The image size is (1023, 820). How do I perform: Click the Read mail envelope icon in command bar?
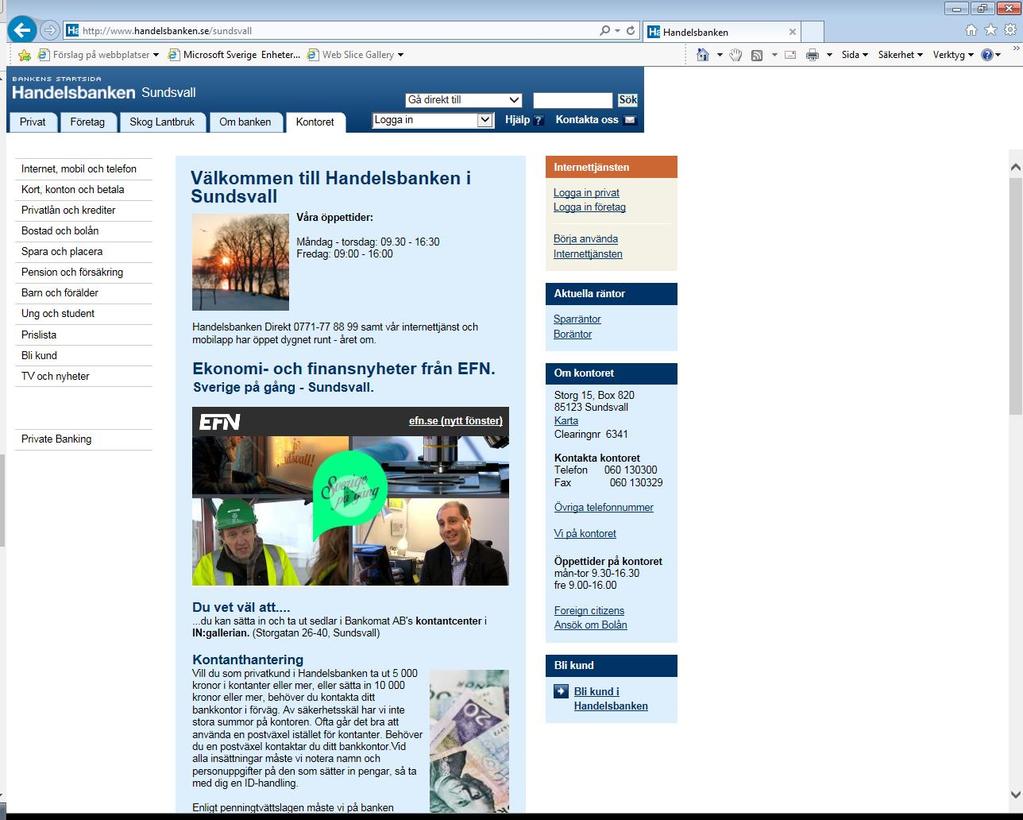pyautogui.click(x=790, y=55)
